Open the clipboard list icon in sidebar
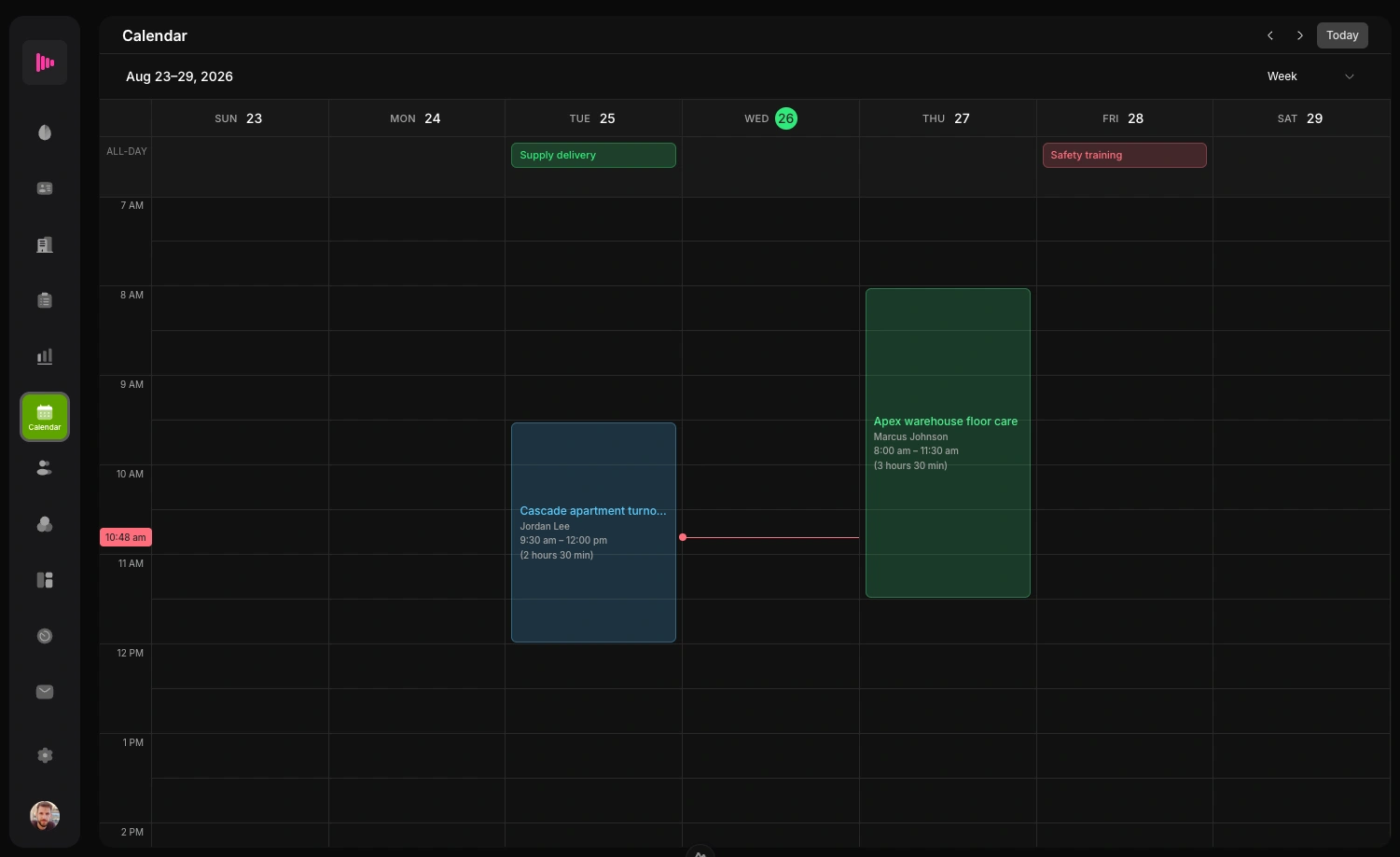The height and width of the screenshot is (857, 1400). click(x=45, y=300)
